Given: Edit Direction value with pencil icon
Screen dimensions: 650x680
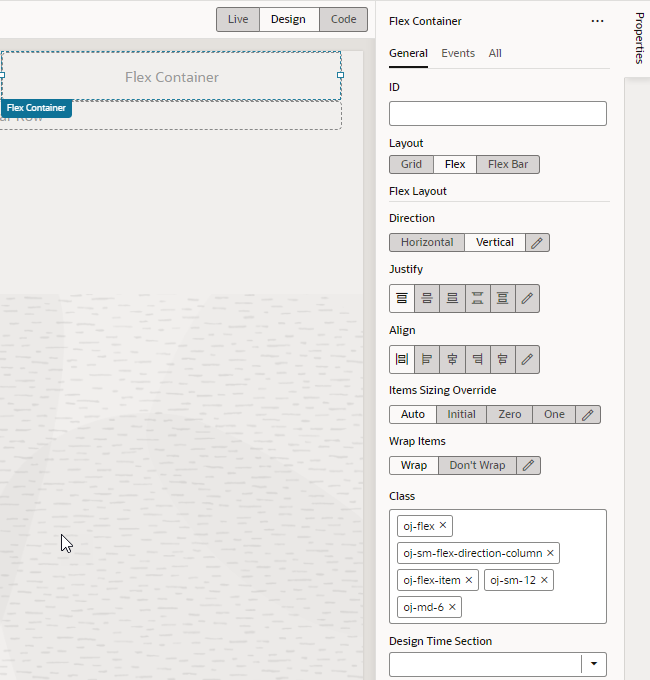Looking at the screenshot, I should pos(537,242).
